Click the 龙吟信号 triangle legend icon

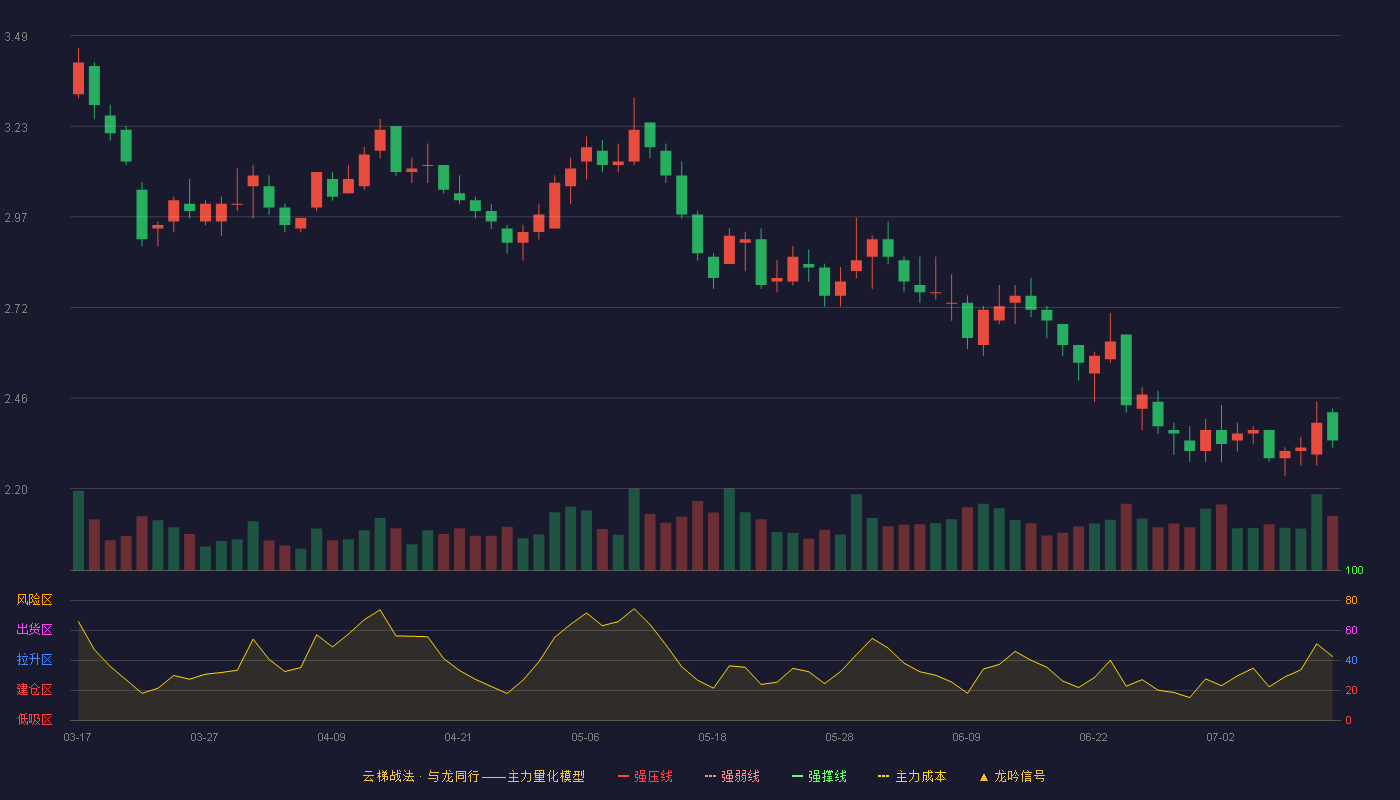[x=983, y=776]
